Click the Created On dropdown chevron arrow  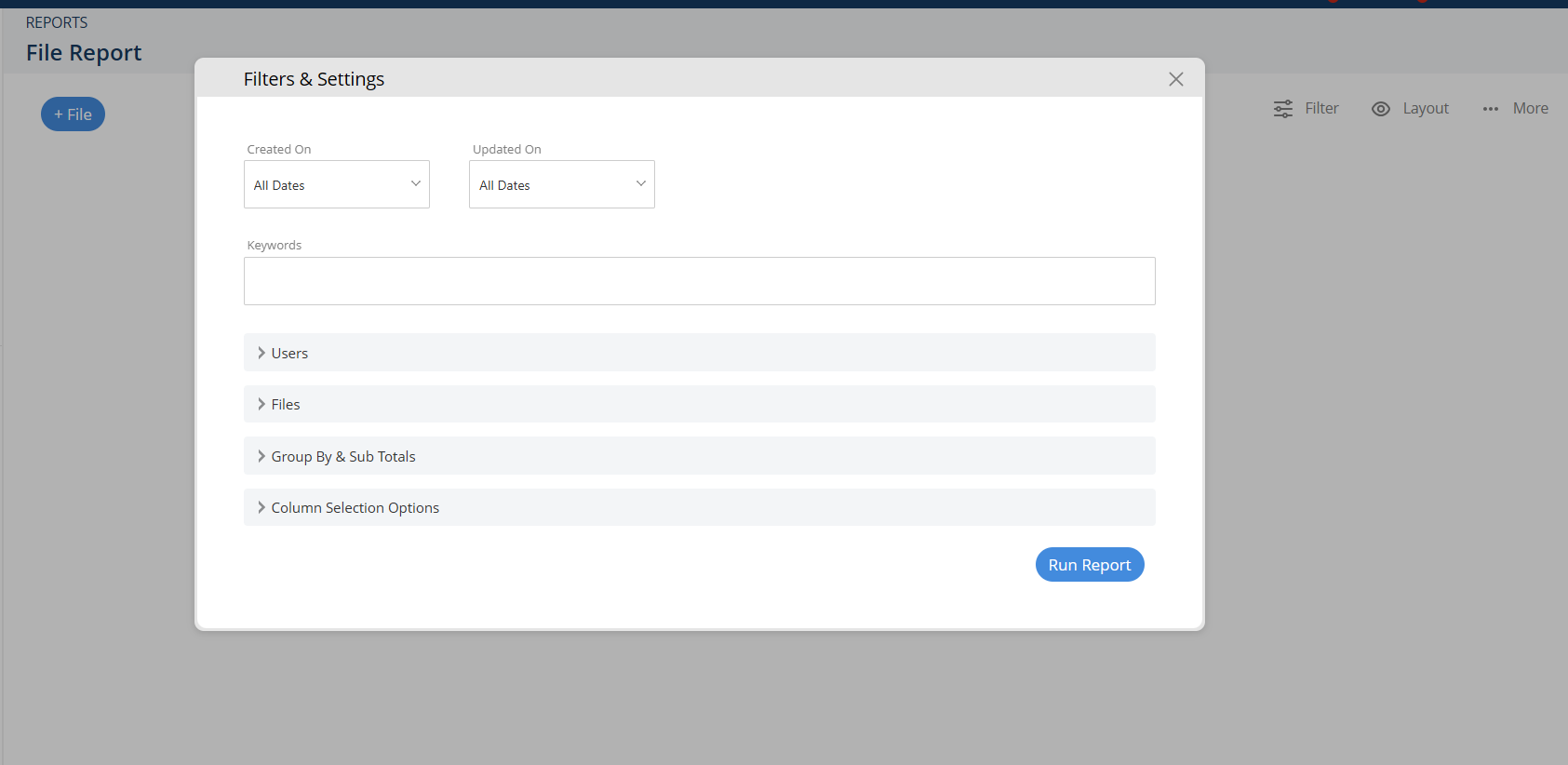pyautogui.click(x=416, y=183)
